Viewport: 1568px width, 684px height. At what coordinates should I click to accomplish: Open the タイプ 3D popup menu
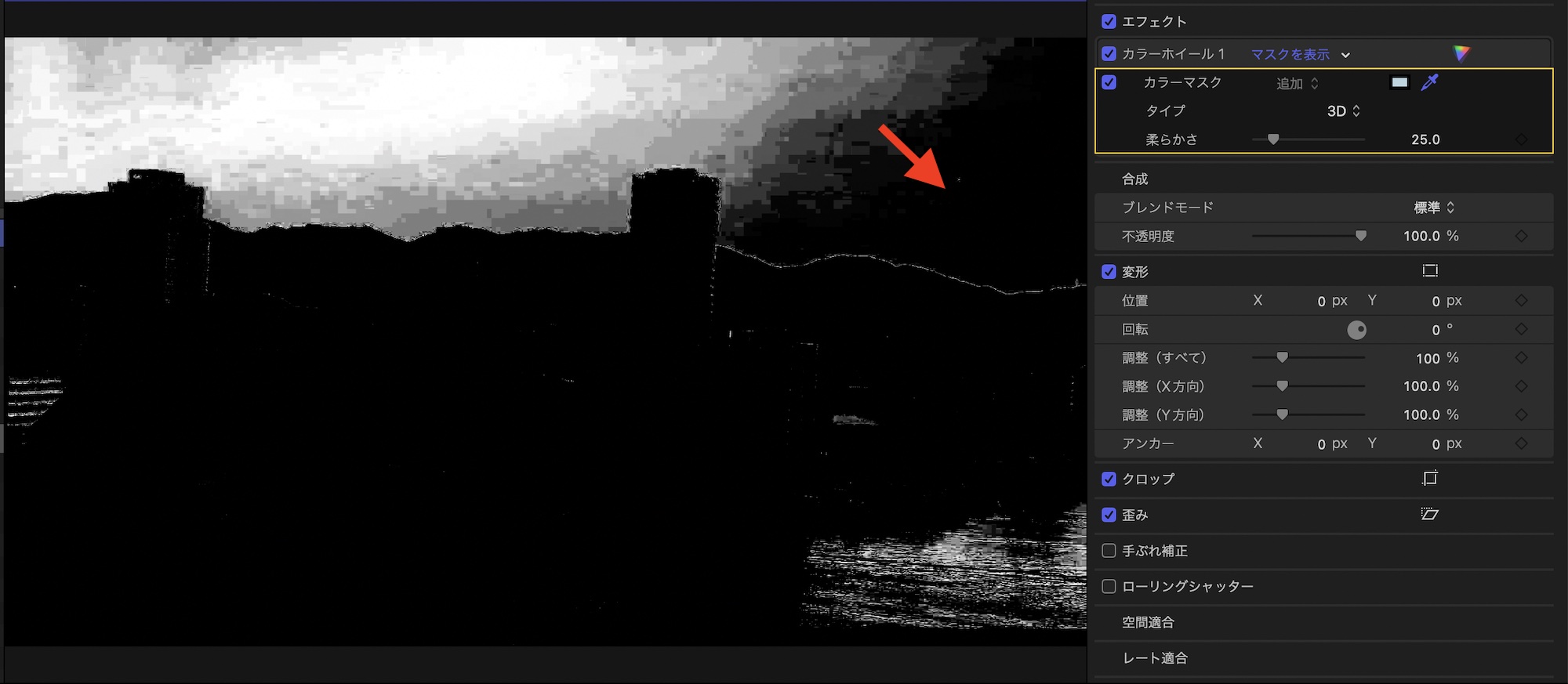point(1344,111)
